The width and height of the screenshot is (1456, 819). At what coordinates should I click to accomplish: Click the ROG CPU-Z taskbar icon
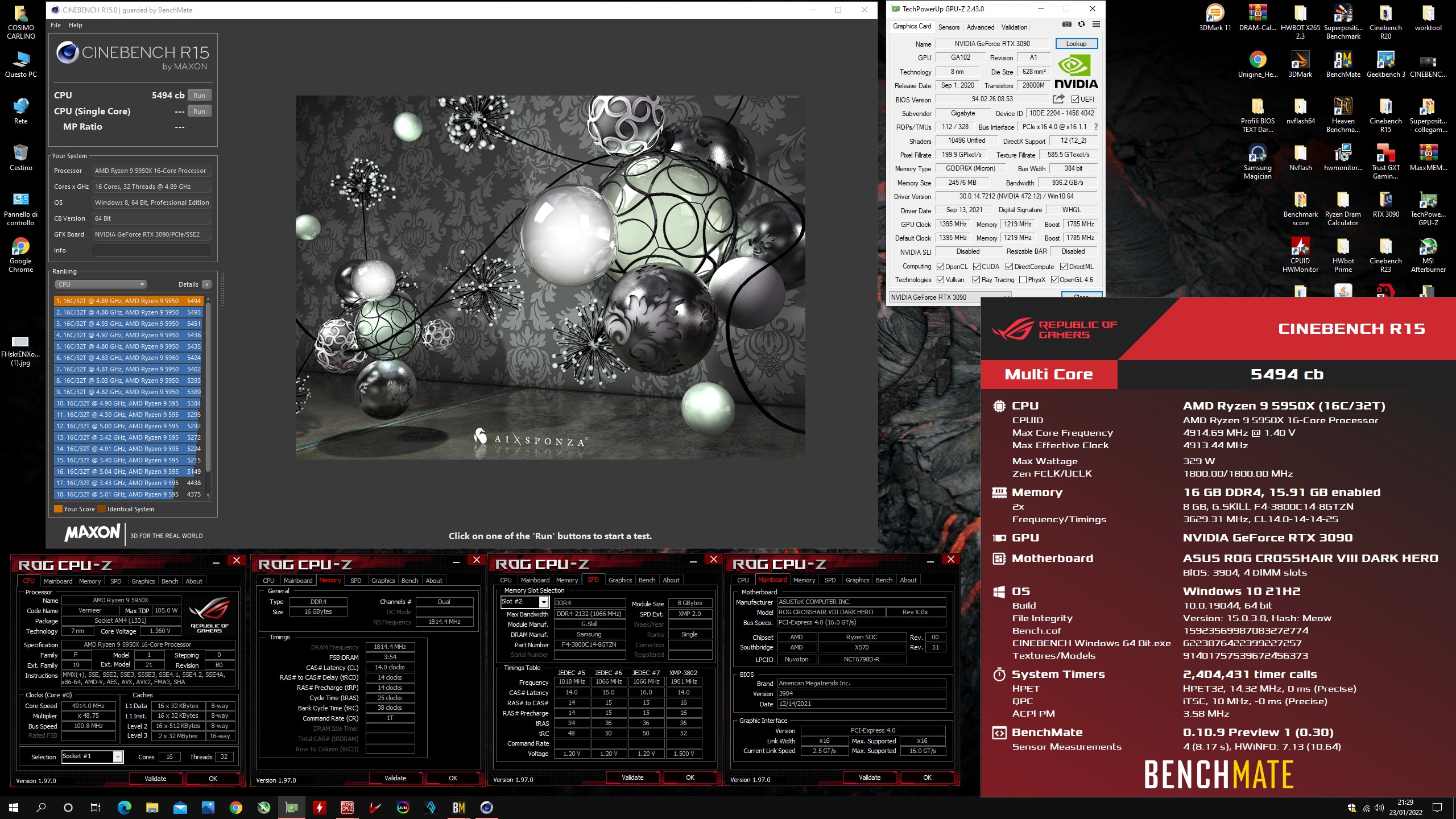pos(347,807)
